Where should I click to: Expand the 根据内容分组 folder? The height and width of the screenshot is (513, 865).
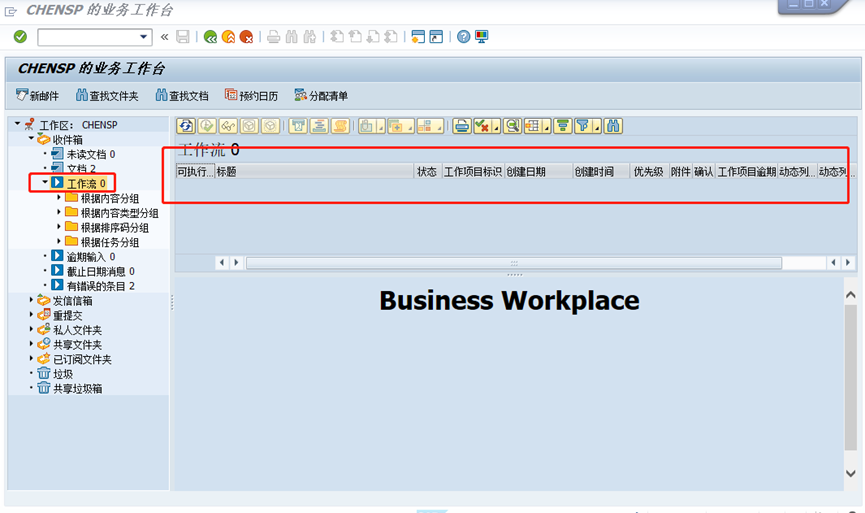pos(59,197)
